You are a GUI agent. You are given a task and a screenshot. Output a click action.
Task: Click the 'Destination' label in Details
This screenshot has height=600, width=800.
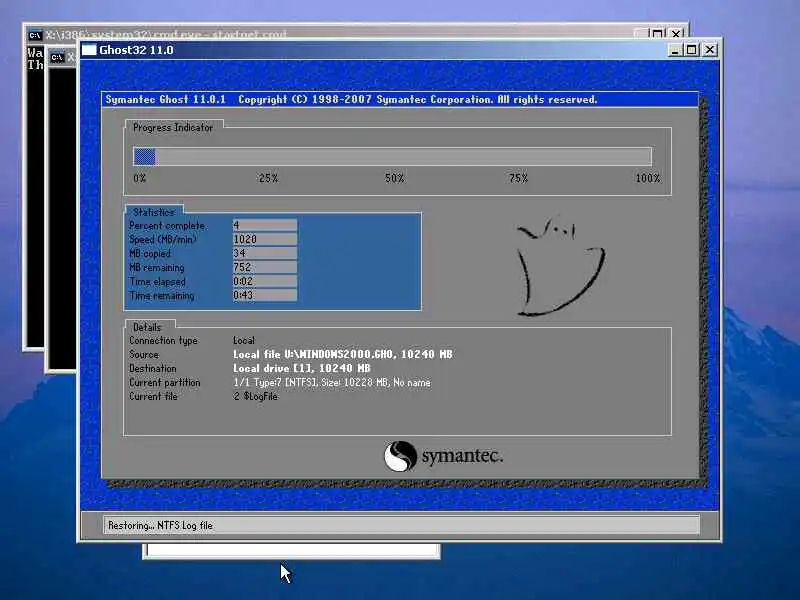click(153, 368)
